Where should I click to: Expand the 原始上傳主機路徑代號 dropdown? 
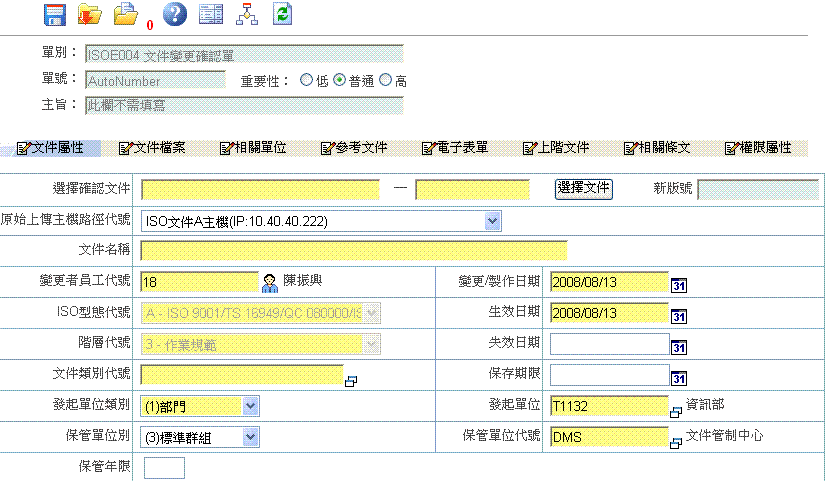point(492,221)
